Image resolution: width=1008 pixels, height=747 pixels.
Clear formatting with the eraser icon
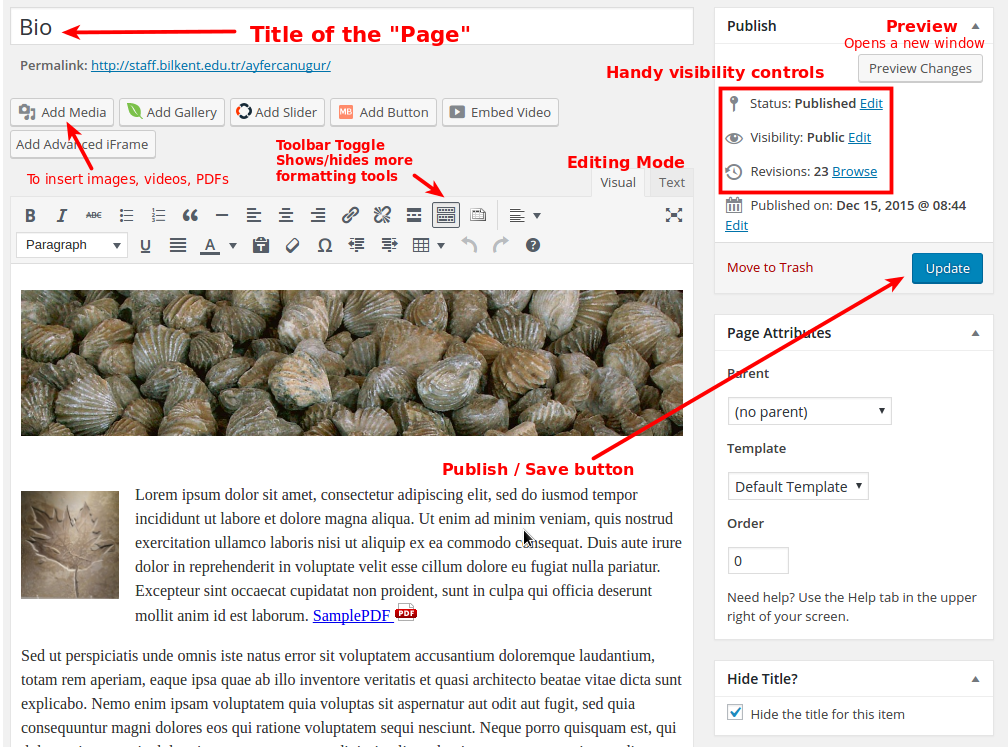pos(292,245)
